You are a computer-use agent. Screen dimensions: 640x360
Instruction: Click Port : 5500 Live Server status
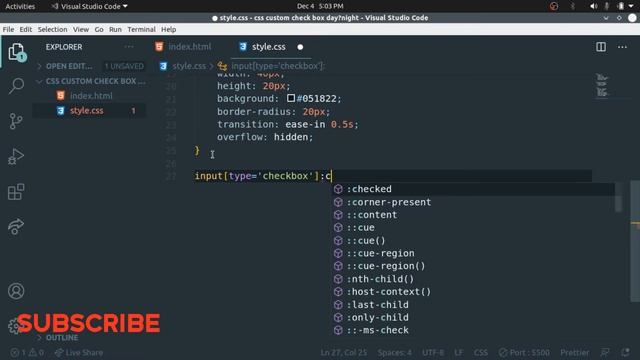coord(524,352)
